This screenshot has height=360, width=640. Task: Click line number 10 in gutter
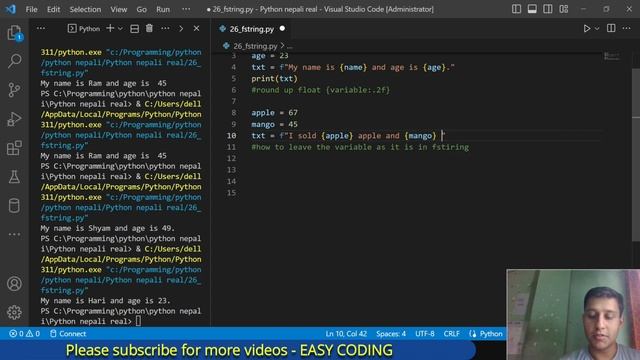pyautogui.click(x=231, y=136)
